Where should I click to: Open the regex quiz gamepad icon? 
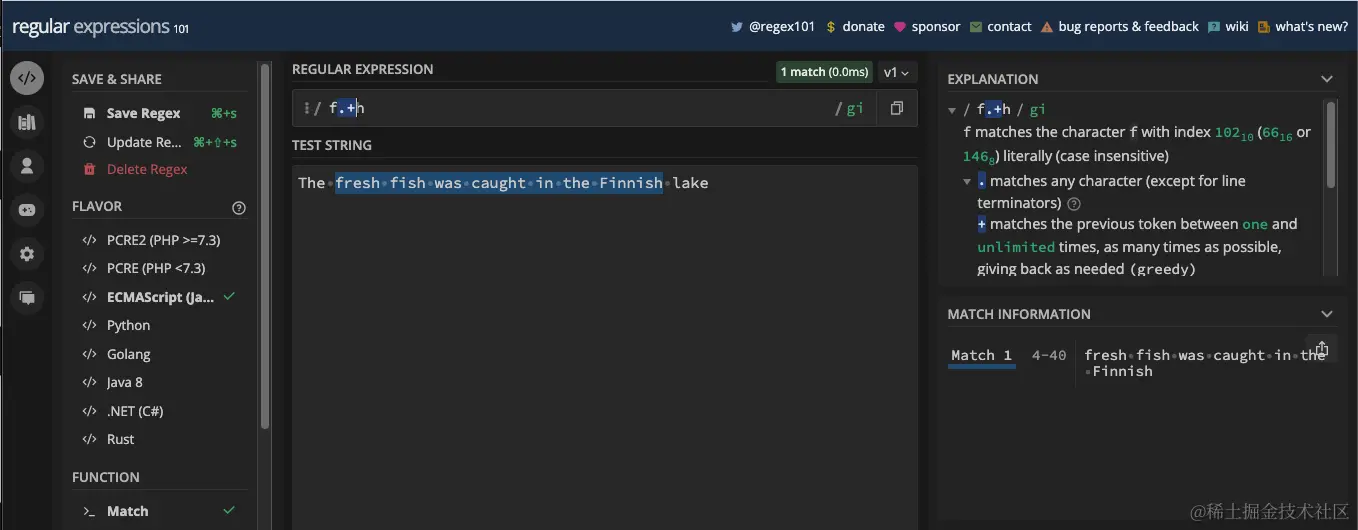tap(27, 210)
